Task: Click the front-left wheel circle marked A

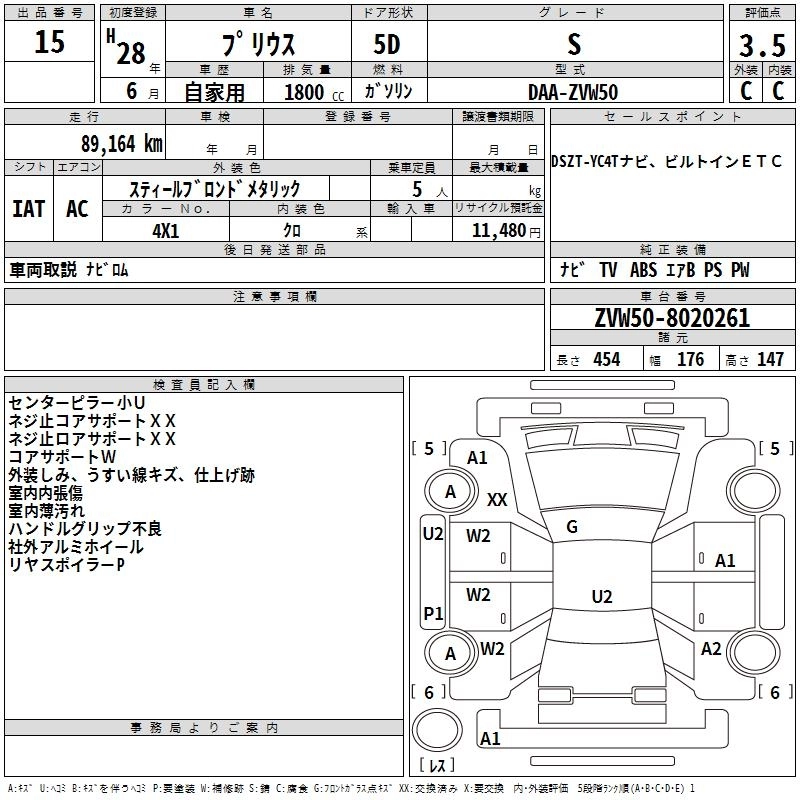Action: pos(450,491)
